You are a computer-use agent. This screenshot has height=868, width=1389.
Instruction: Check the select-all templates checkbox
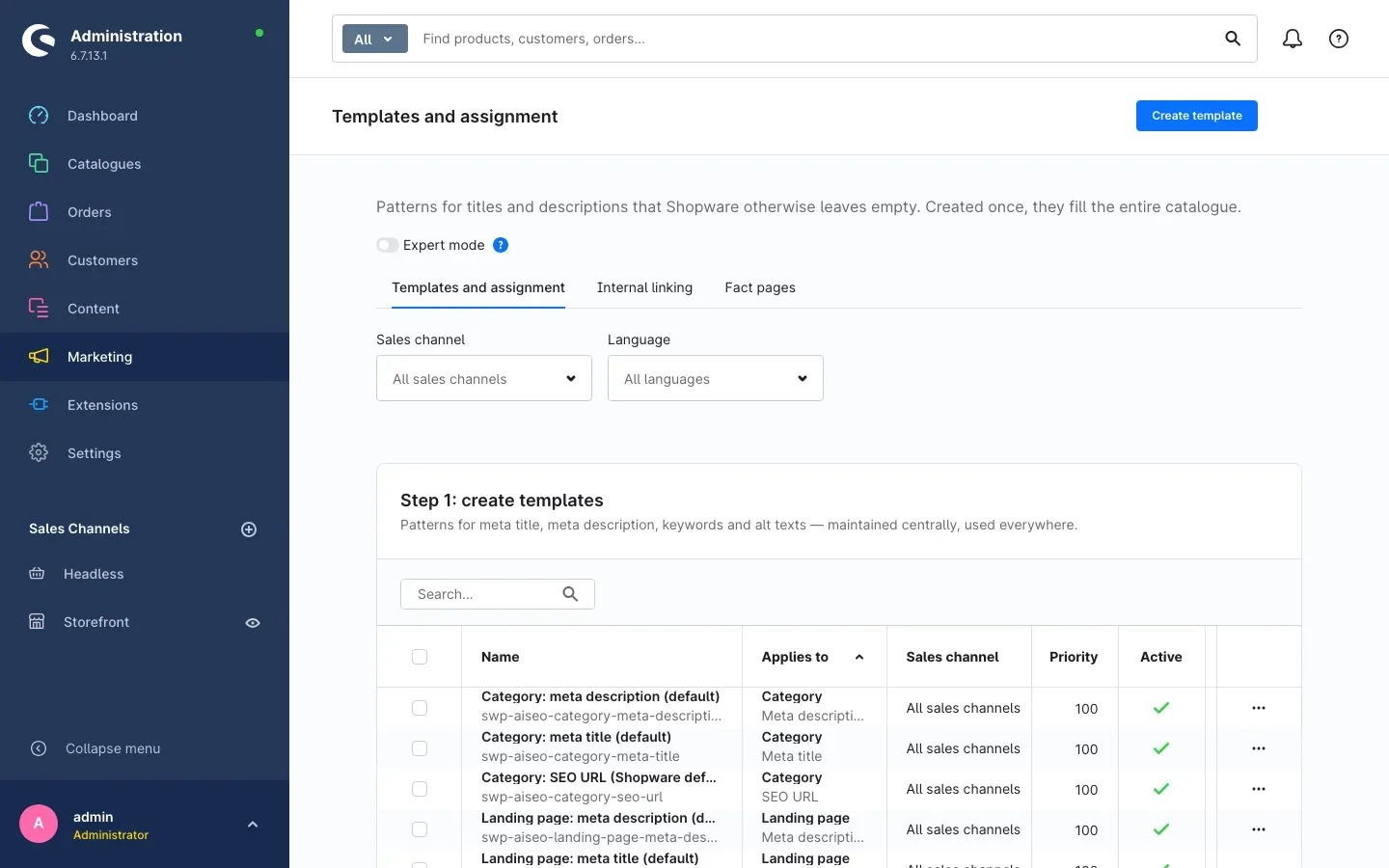click(420, 657)
